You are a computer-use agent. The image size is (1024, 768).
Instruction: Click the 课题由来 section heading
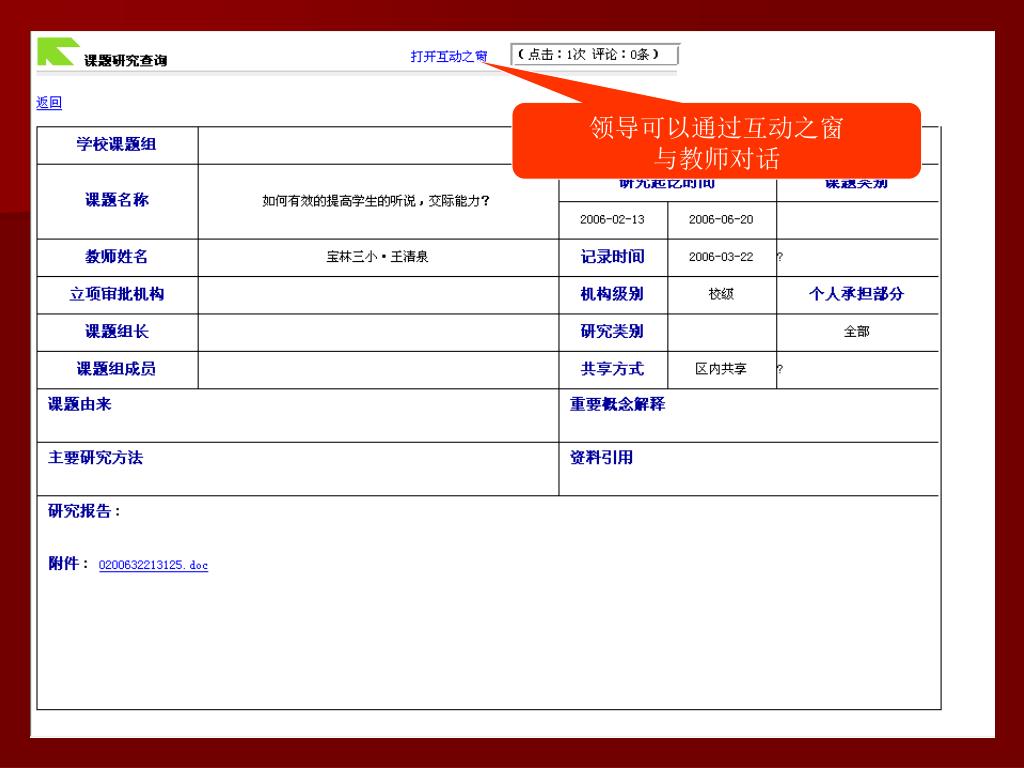(x=80, y=404)
